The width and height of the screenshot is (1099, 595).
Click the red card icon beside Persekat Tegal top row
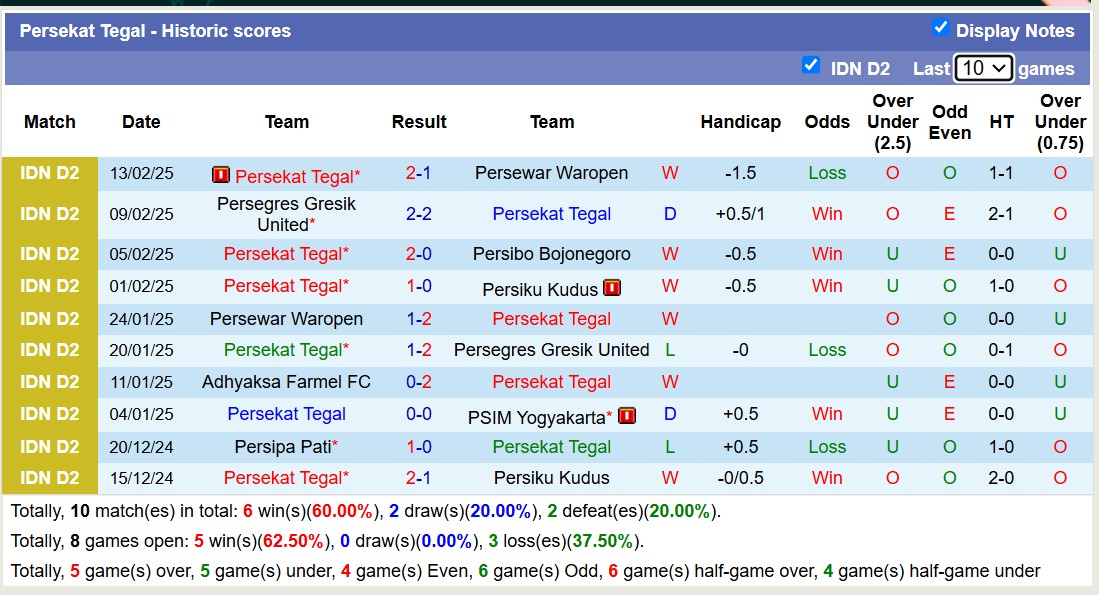click(220, 173)
